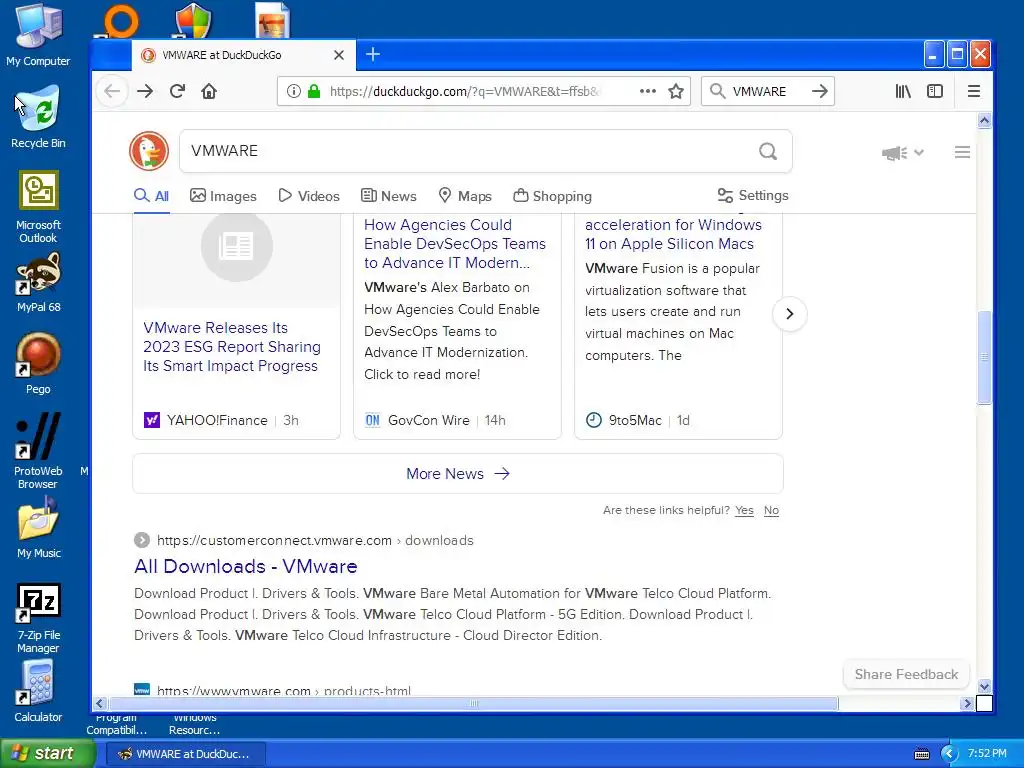Select the MyPal 68 raccoon icon
The height and width of the screenshot is (768, 1024).
[38, 283]
